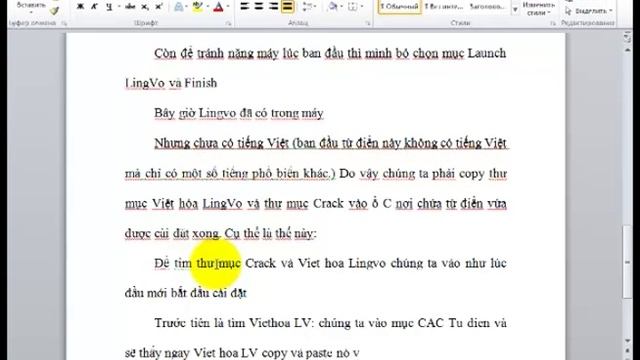Open borders dropdown arrow
The height and width of the screenshot is (360, 640).
point(362,7)
